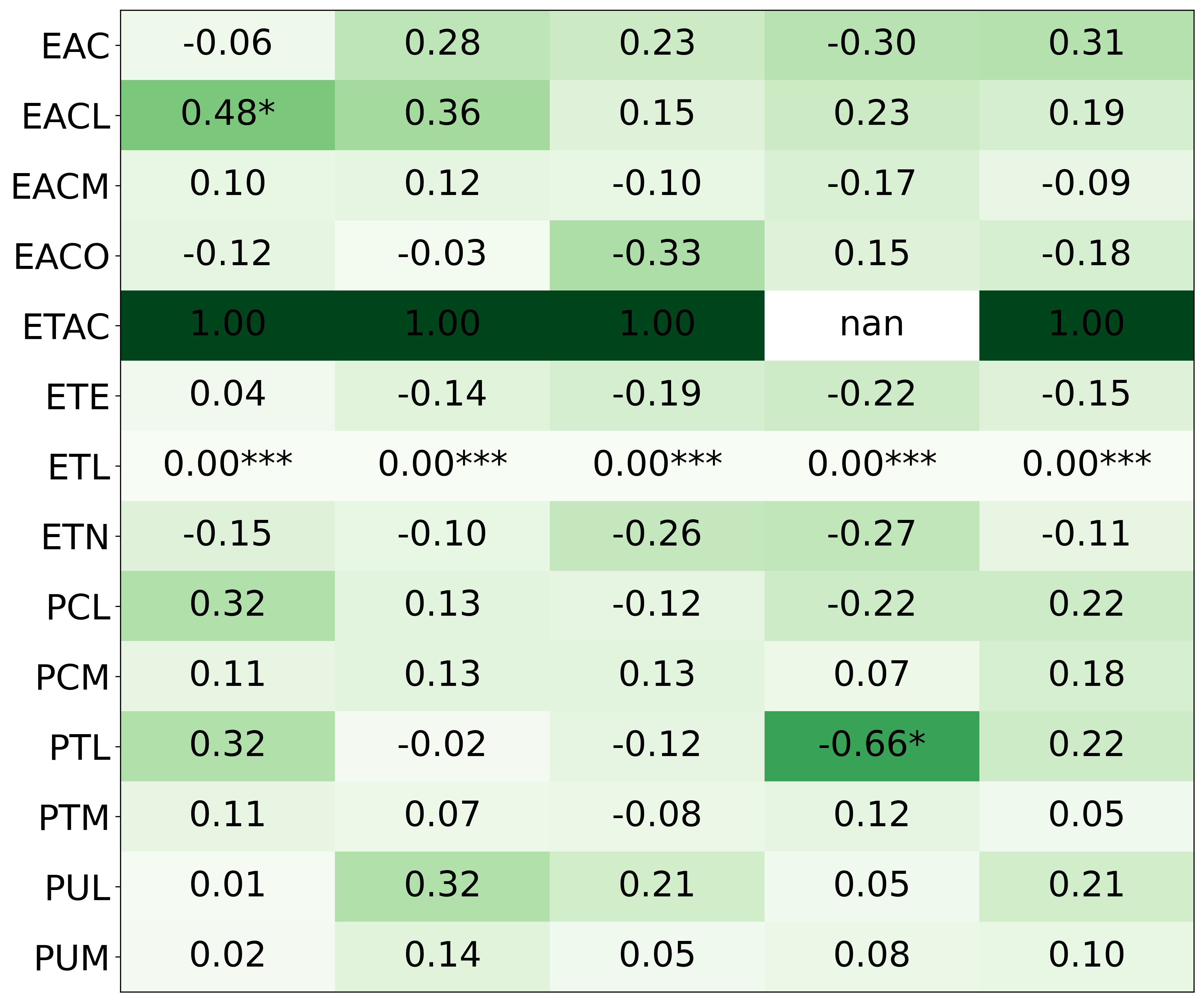Click the -0.06 cell in EAC row
This screenshot has height=1002, width=1204.
(228, 44)
